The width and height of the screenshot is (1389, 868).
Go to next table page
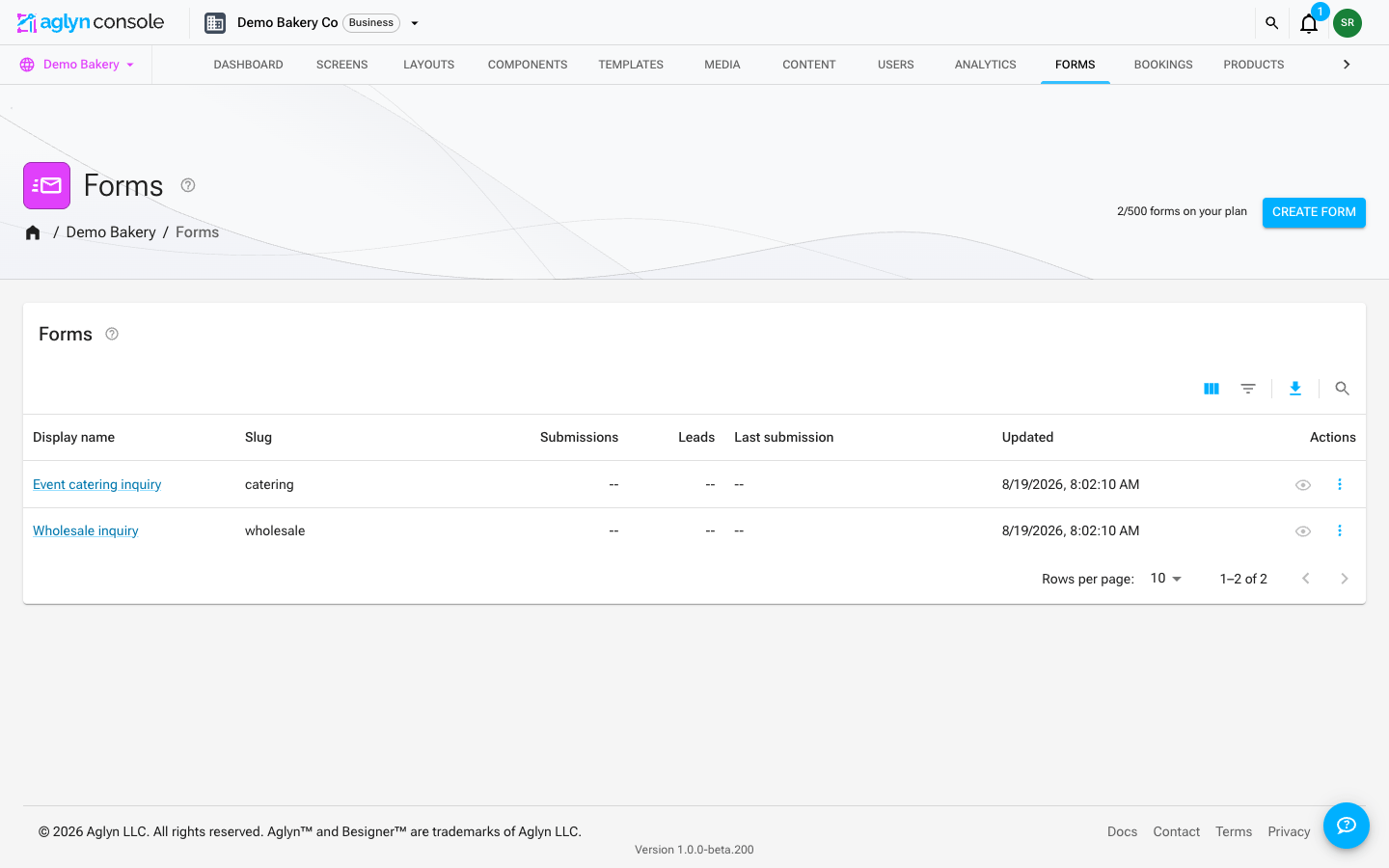click(x=1345, y=579)
